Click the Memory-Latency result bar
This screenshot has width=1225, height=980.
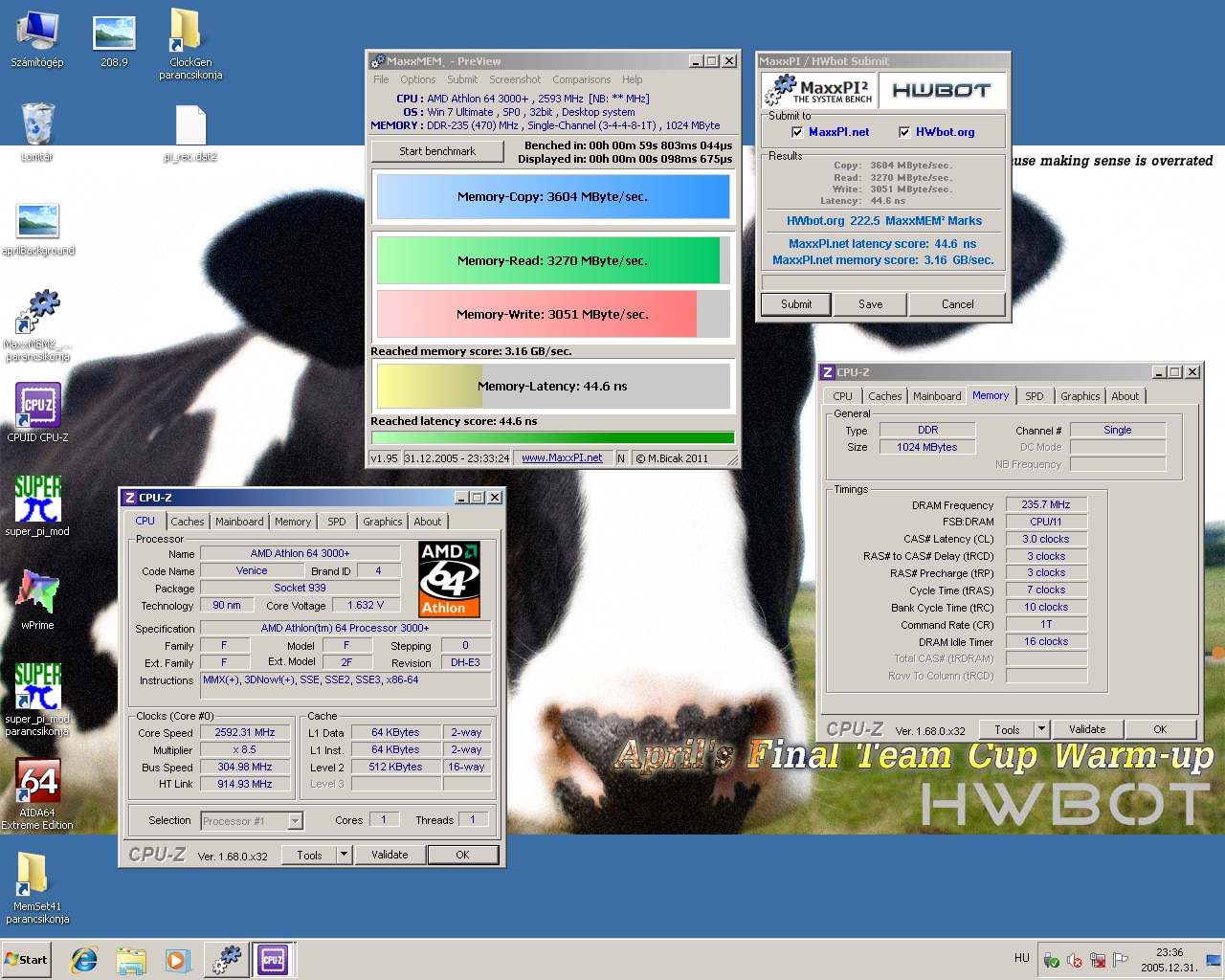click(553, 387)
